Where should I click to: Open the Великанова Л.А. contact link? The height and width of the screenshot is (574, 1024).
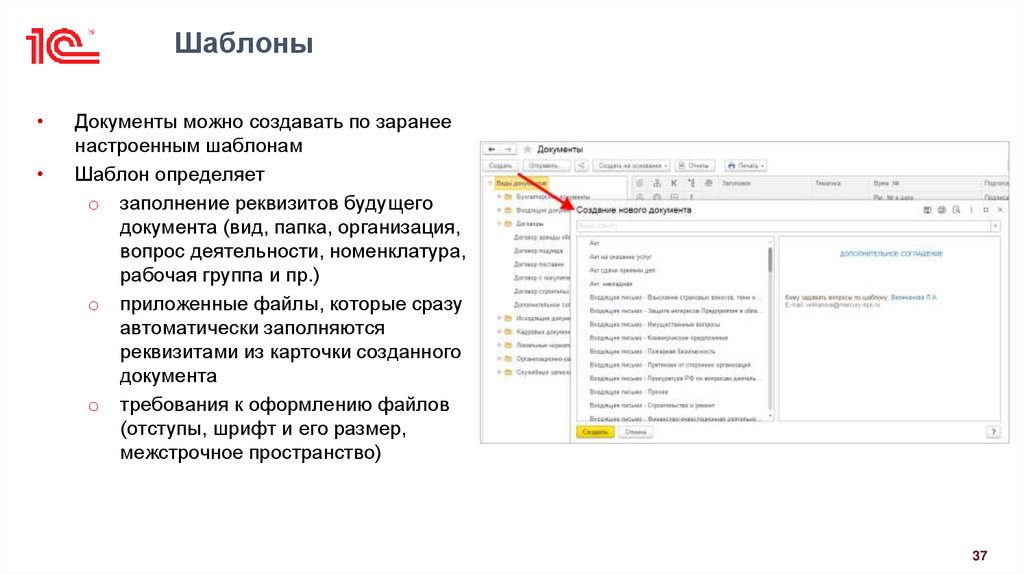[914, 297]
